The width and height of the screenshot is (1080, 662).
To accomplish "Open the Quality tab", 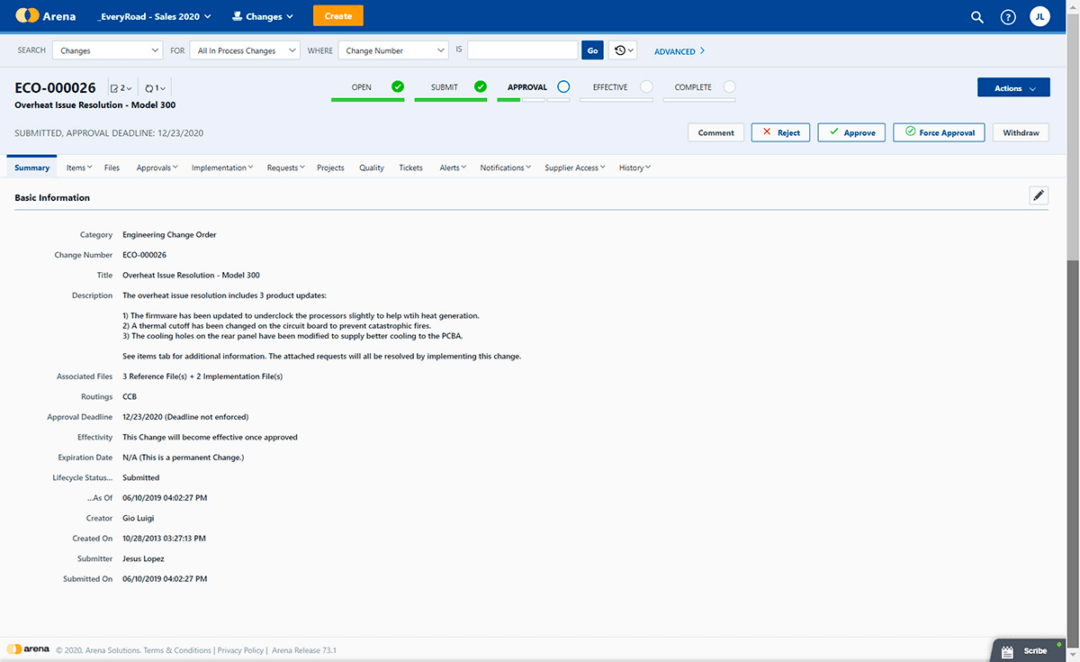I will (371, 168).
